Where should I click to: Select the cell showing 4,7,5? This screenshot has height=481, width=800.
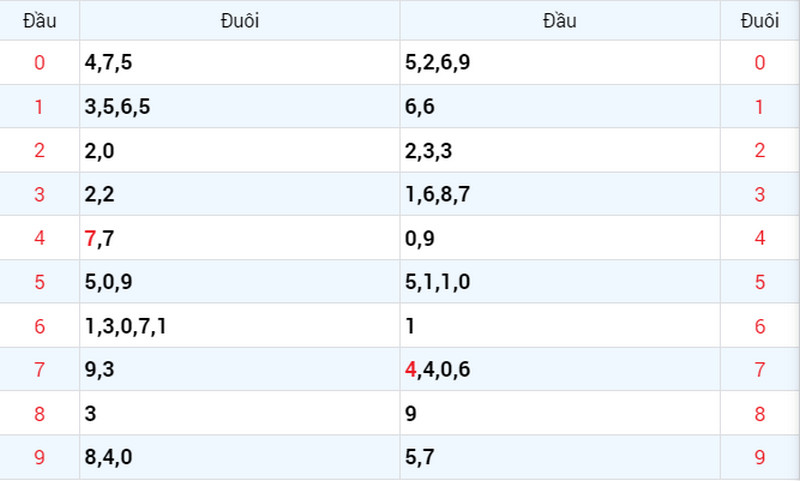point(240,63)
